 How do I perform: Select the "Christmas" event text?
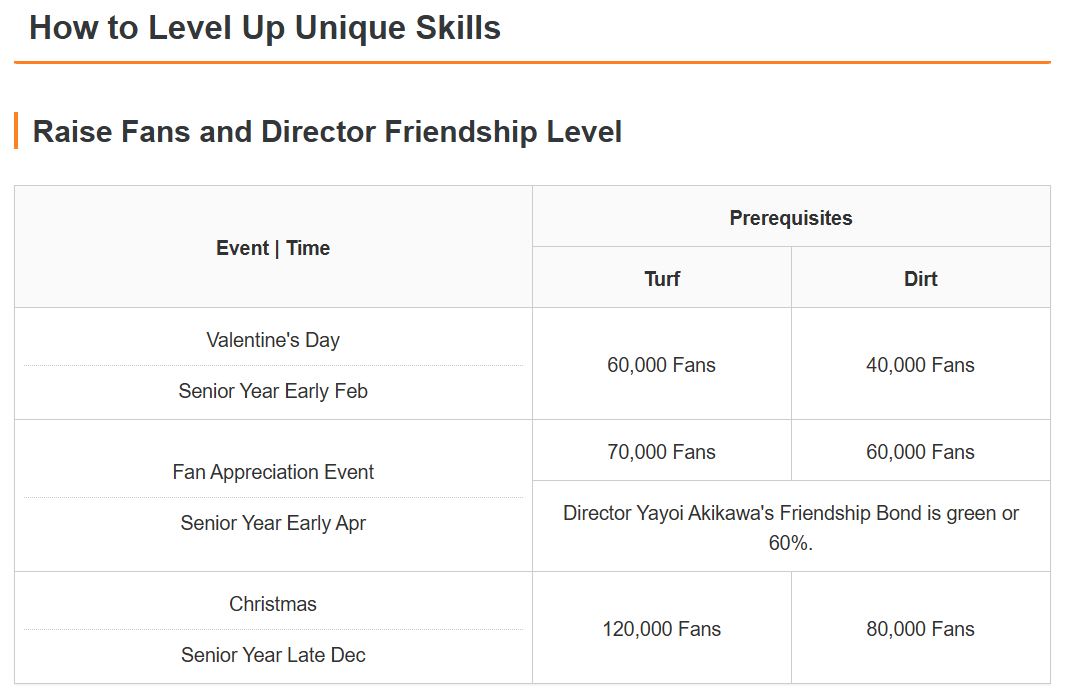pyautogui.click(x=273, y=604)
